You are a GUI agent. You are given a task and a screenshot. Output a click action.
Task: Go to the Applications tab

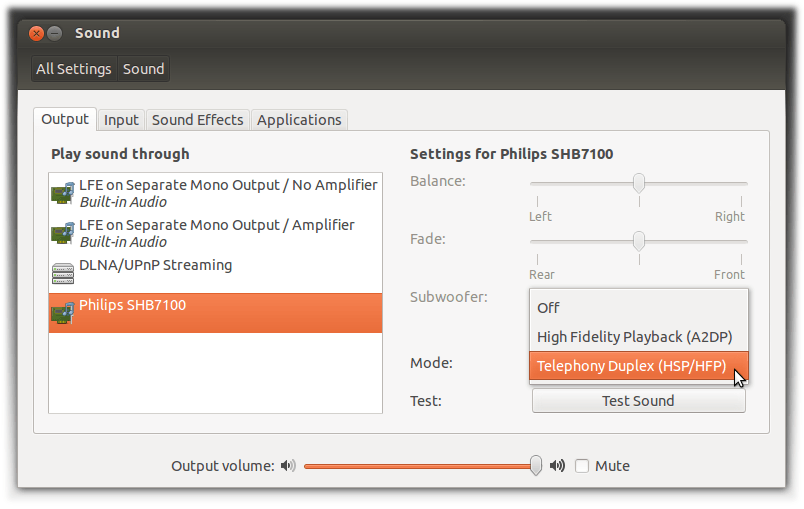click(x=299, y=120)
